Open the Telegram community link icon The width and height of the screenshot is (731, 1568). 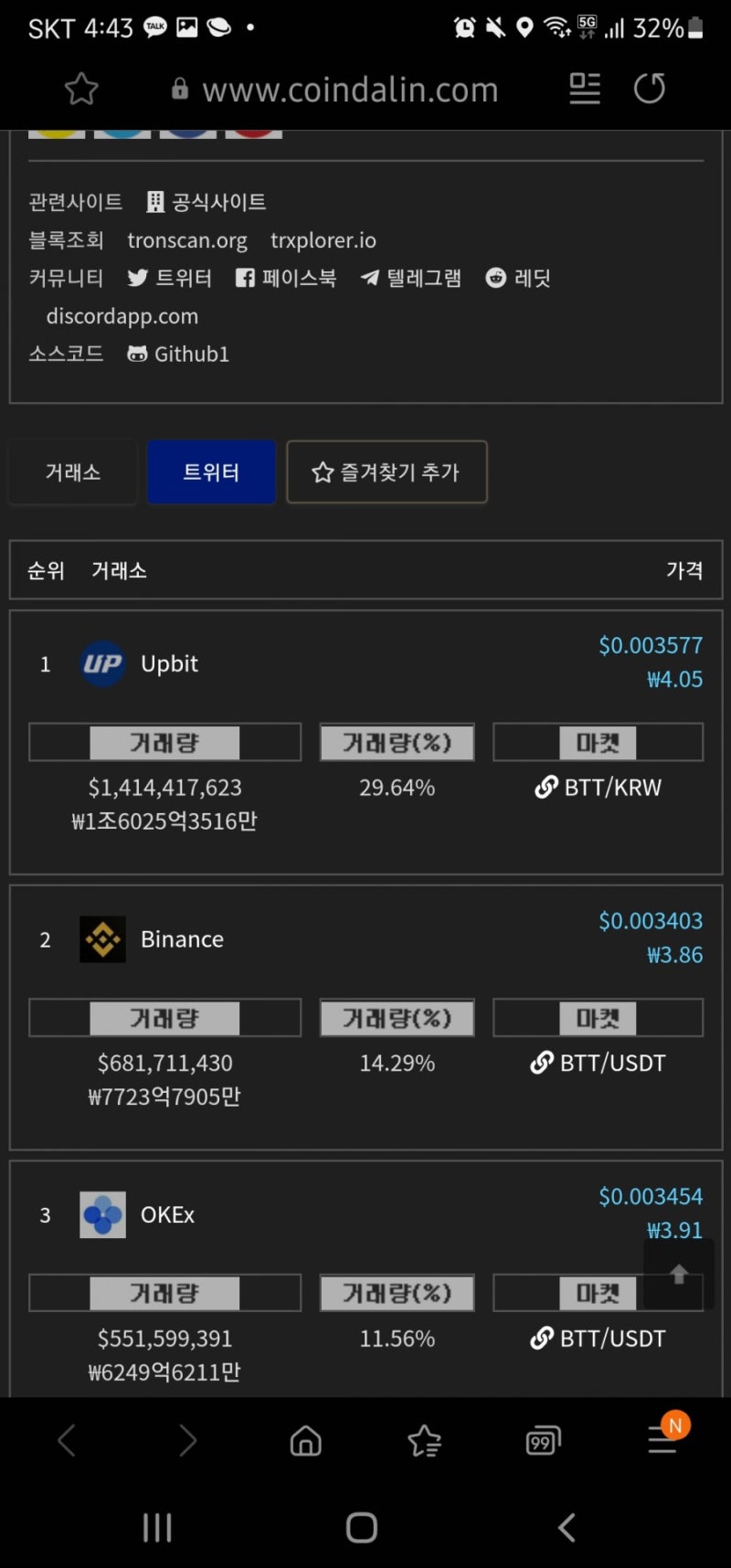(x=369, y=278)
